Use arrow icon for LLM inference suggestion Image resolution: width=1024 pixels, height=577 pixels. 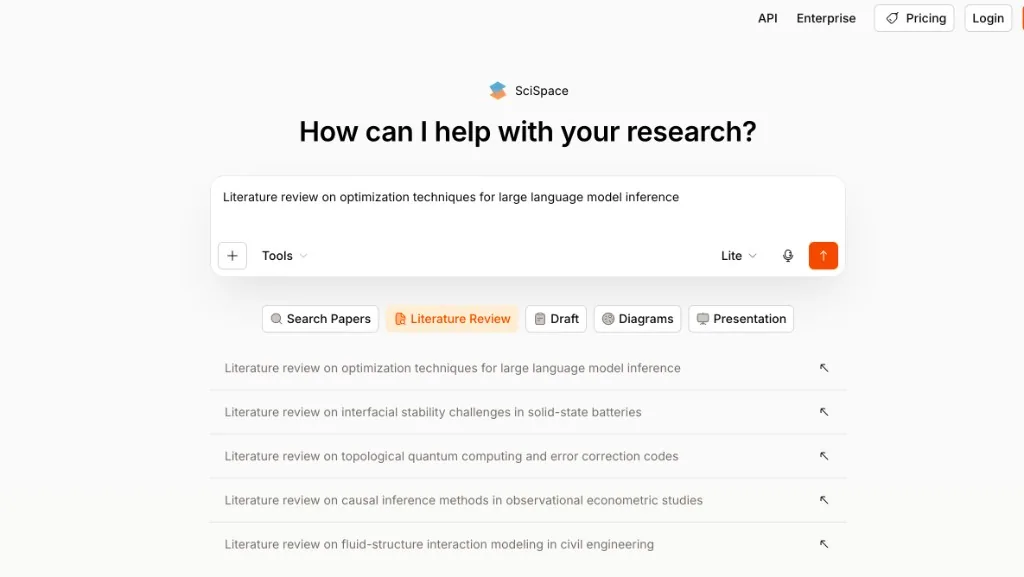(x=824, y=368)
